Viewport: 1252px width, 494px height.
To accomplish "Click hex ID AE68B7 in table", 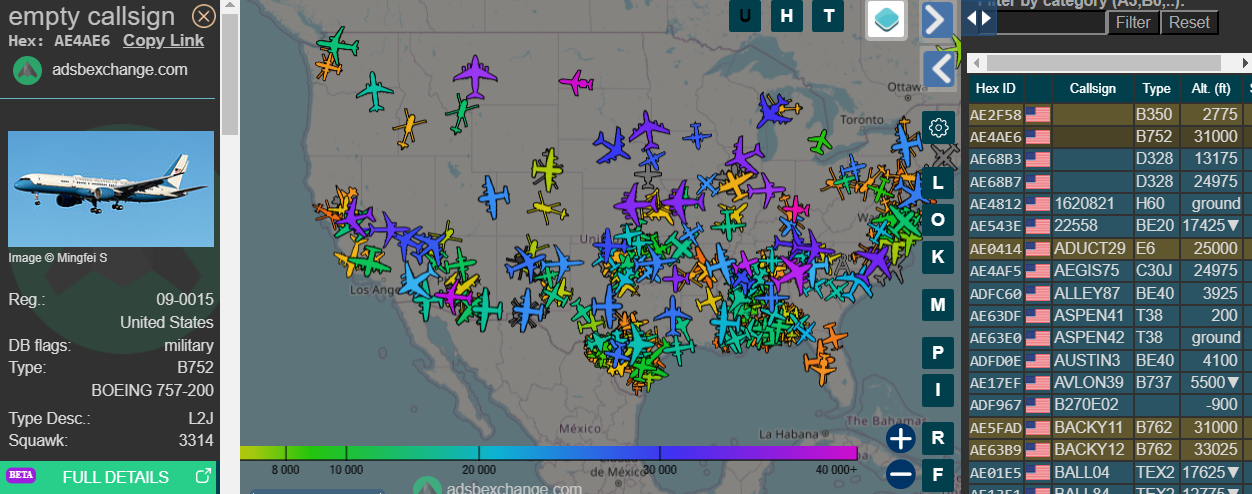I will coord(995,181).
